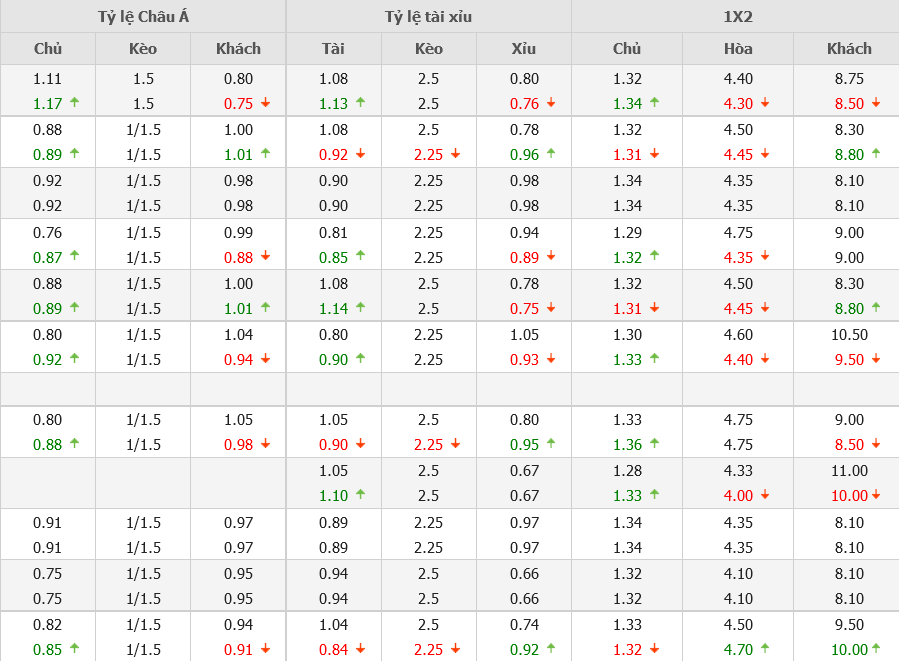Screen dimensions: 899x661
Task: Click the Tài column header
Action: [333, 48]
